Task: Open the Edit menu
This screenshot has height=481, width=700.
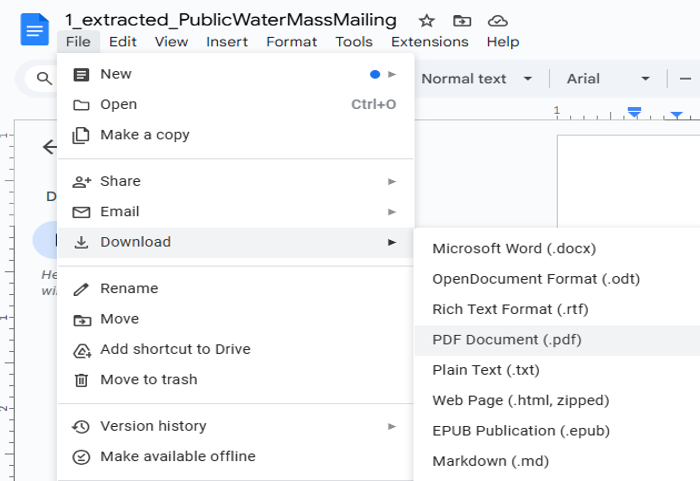Action: [x=123, y=42]
